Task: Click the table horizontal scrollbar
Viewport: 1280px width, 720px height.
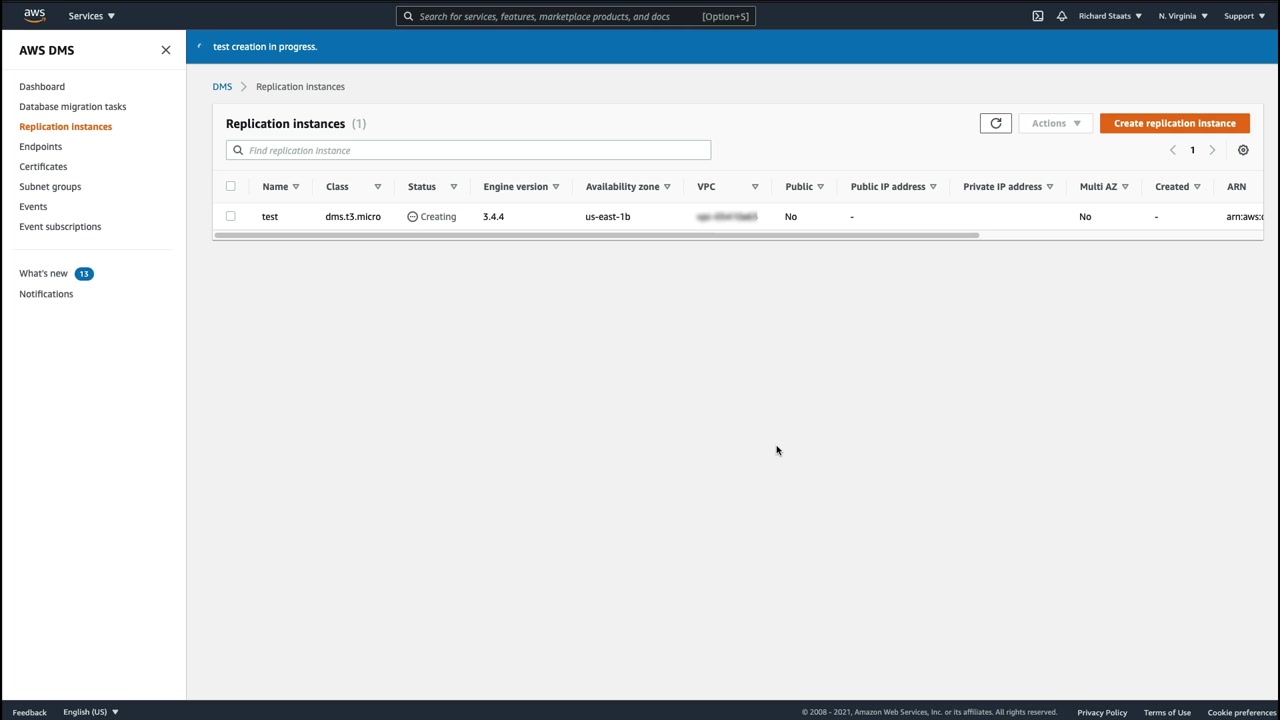Action: pyautogui.click(x=596, y=236)
